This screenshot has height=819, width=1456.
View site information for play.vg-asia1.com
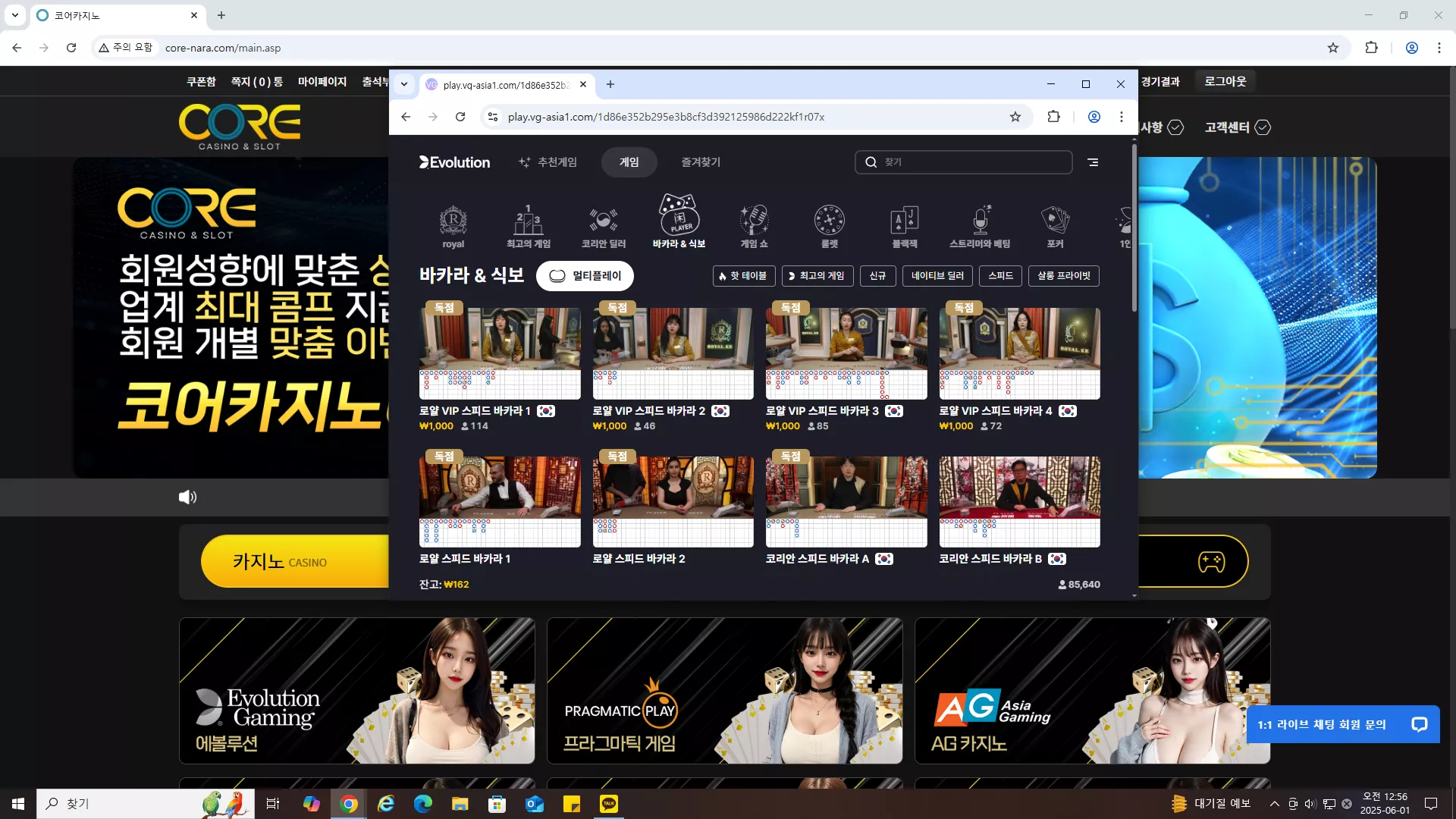[493, 117]
